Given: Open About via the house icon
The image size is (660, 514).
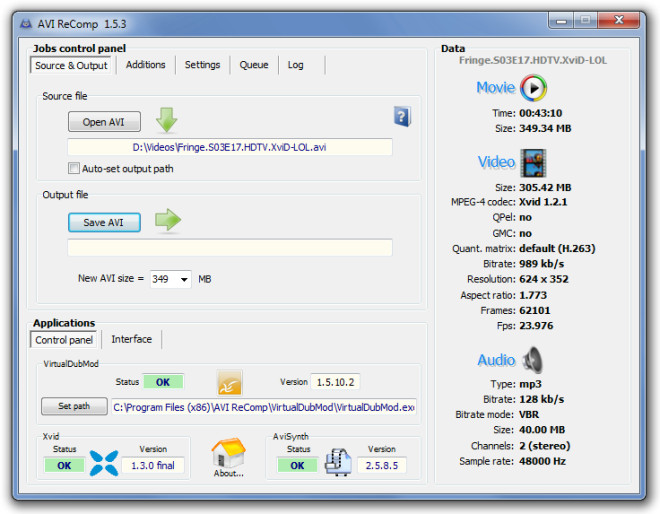Looking at the screenshot, I should tap(229, 454).
